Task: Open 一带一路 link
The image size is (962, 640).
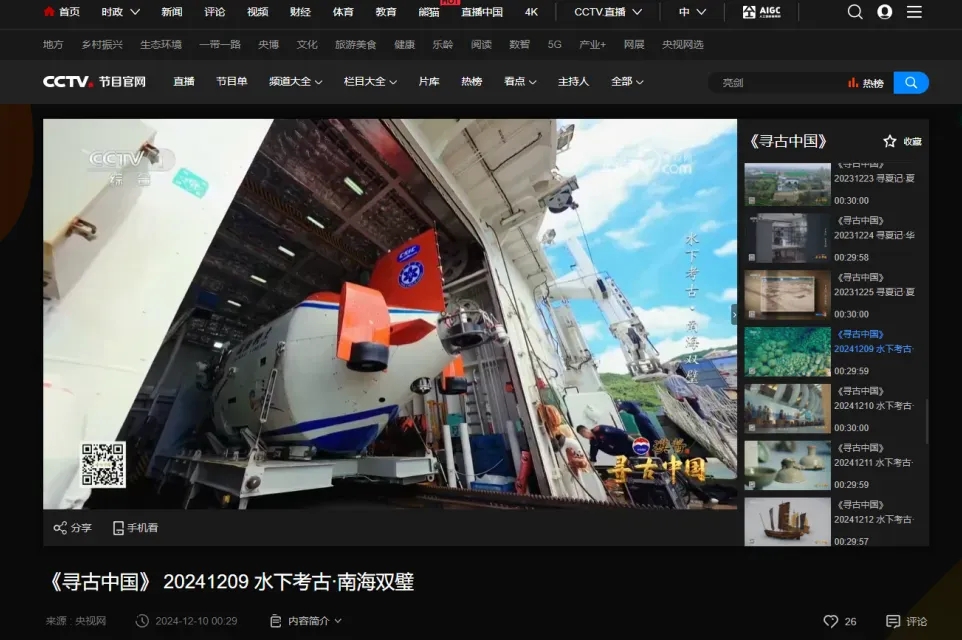Action: click(x=220, y=44)
